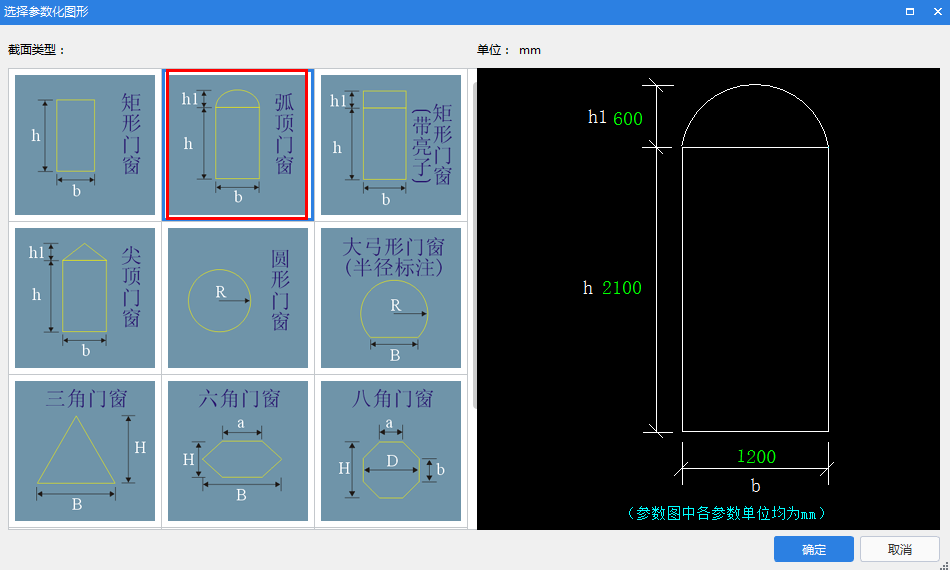The width and height of the screenshot is (950, 570).
Task: Choose the 大弓形门窗(半径标注) thumbnail
Action: click(391, 297)
